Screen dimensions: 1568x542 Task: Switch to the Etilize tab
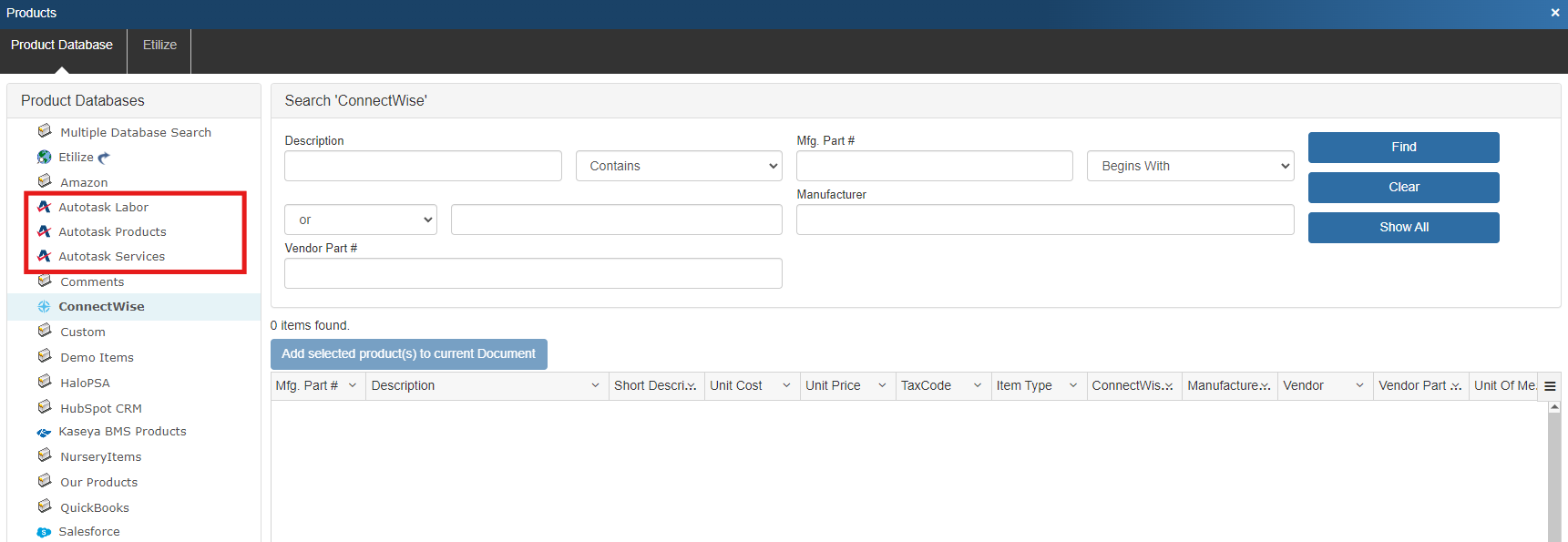click(159, 45)
